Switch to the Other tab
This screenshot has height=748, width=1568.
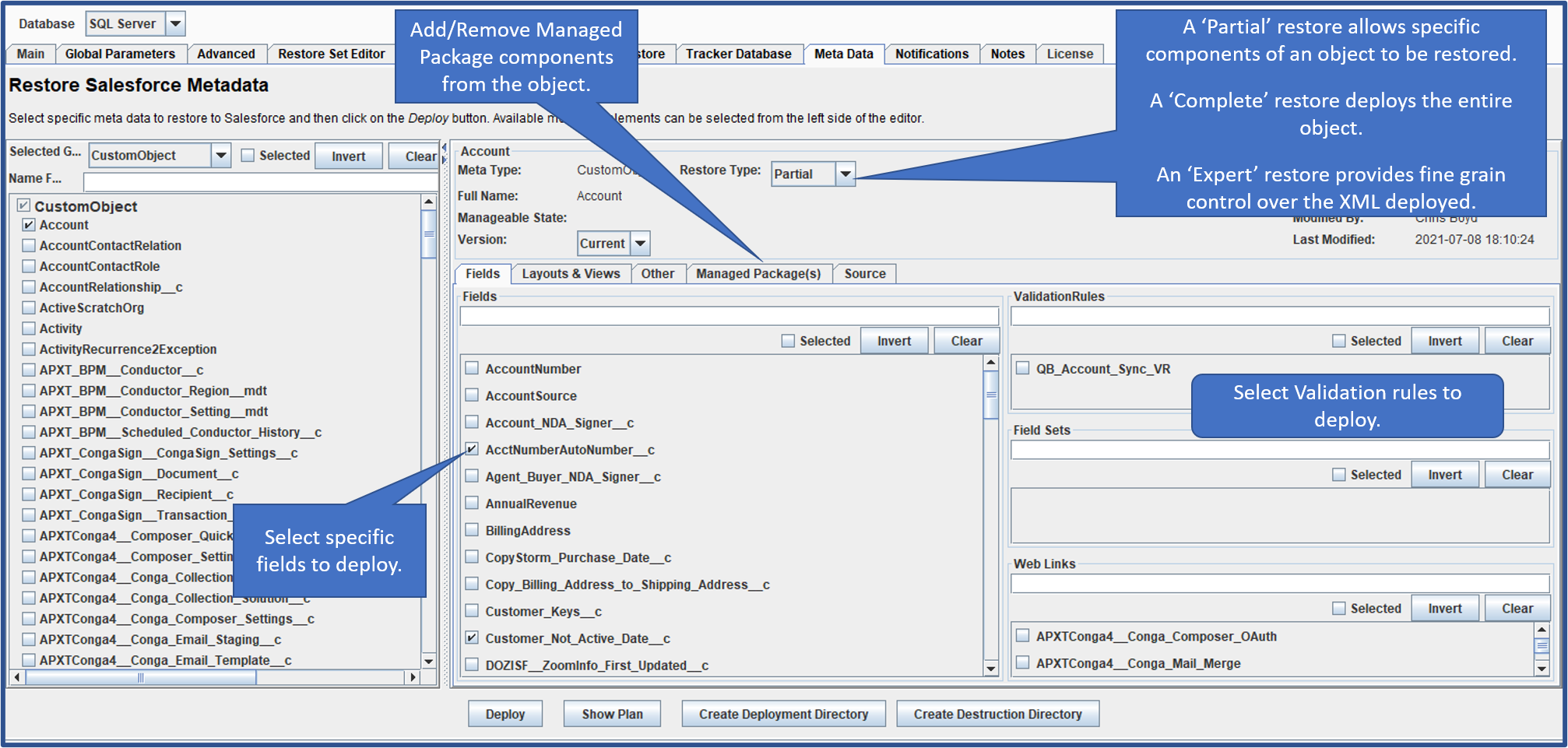tap(658, 274)
